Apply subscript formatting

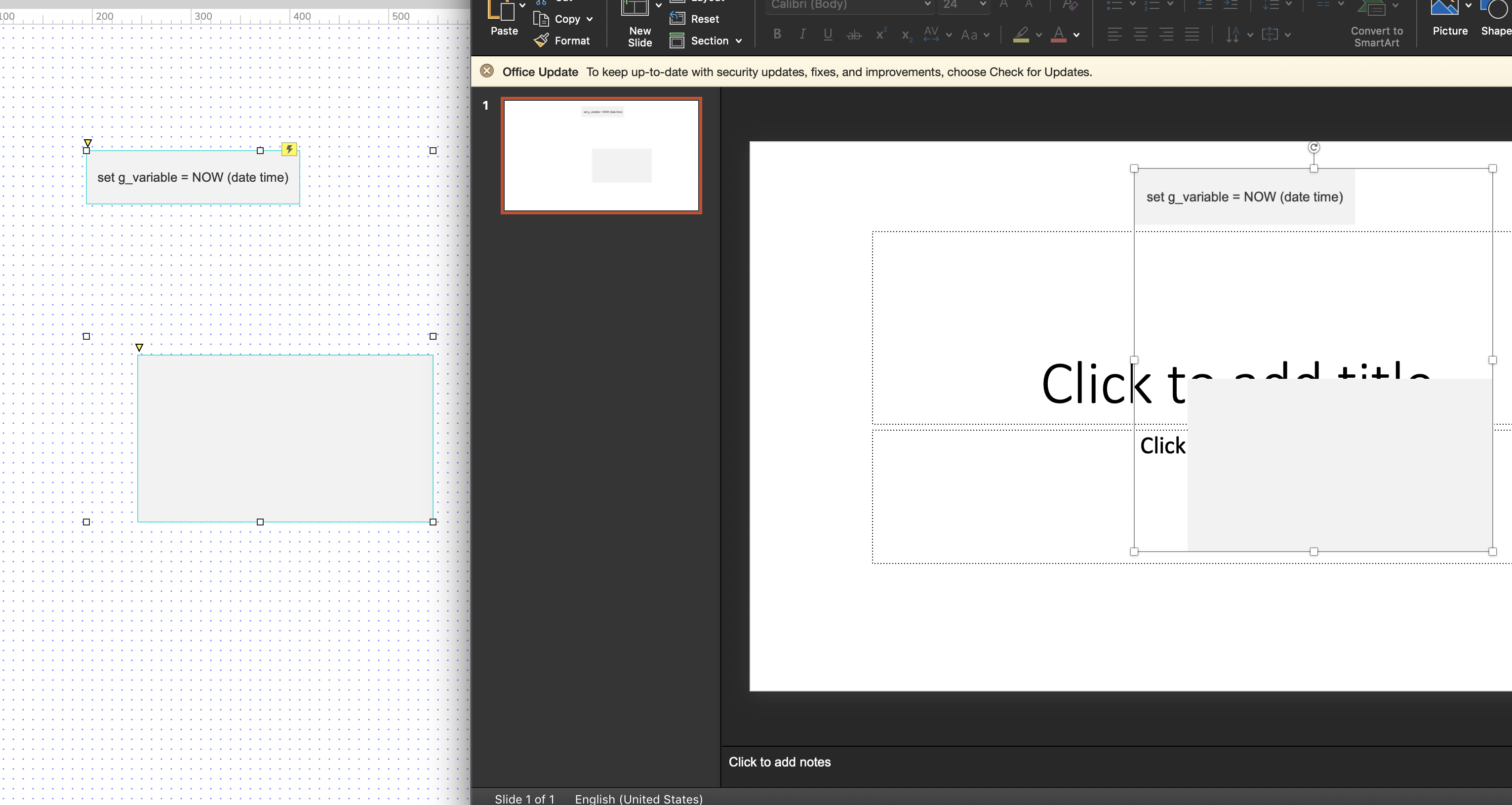906,35
